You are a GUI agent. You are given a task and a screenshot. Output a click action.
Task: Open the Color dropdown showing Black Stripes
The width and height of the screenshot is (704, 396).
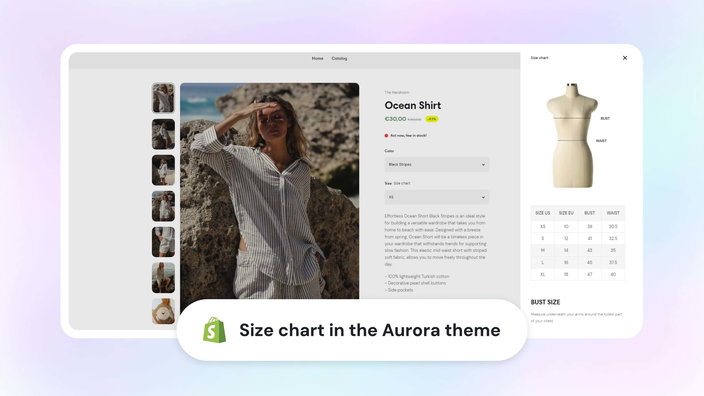tap(437, 165)
